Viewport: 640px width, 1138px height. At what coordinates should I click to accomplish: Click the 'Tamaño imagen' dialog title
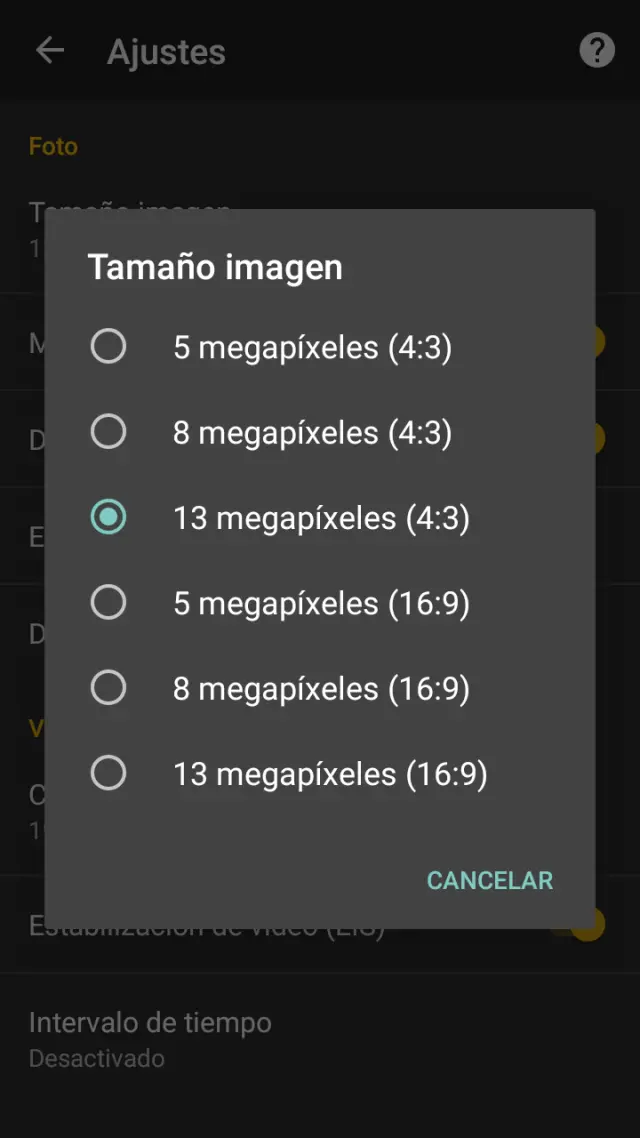point(215,267)
